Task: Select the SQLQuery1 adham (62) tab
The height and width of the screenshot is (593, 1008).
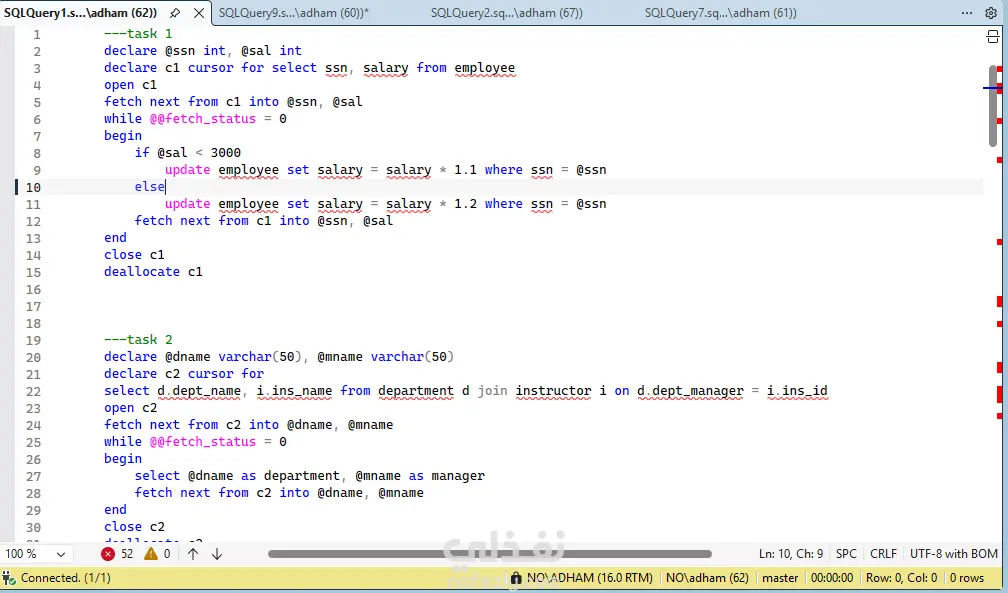Action: point(80,13)
